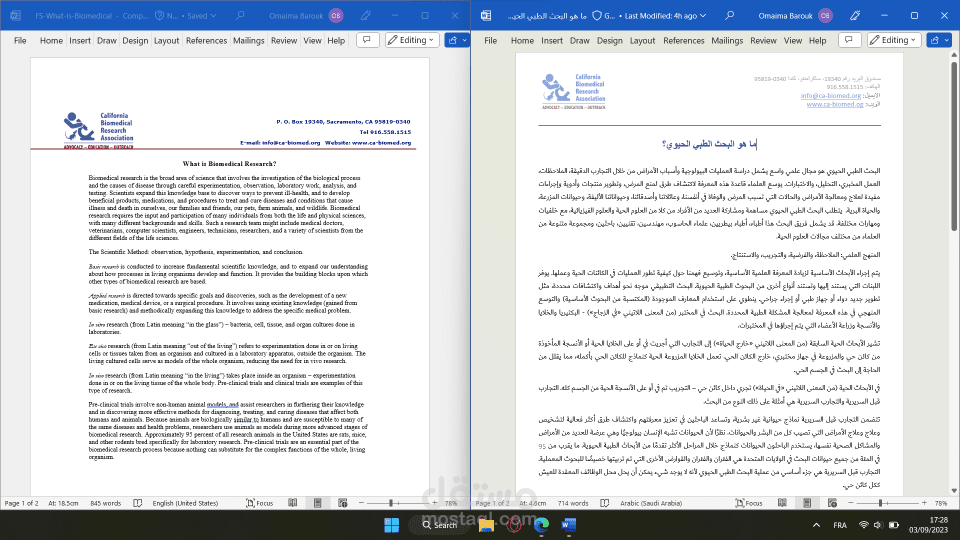960x540 pixels.
Task: Open the proofing book icon in the English status bar
Action: [x=138, y=503]
